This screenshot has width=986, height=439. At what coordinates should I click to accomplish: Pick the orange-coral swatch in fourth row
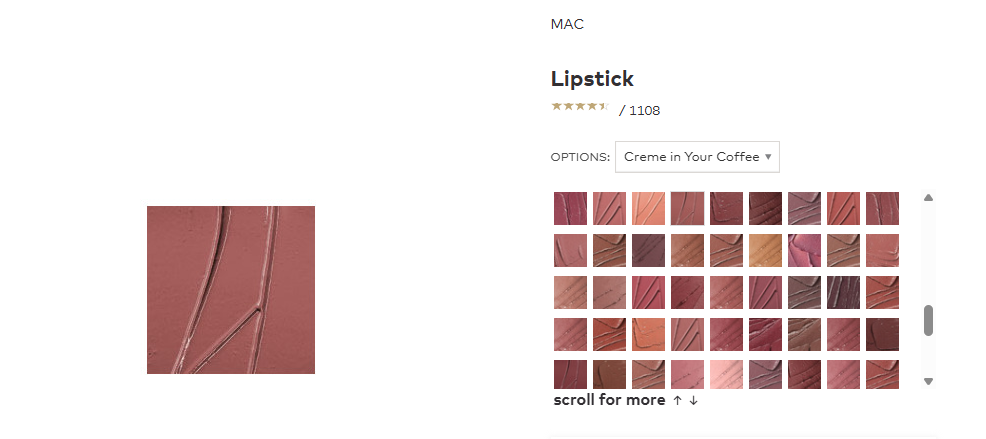coord(648,333)
